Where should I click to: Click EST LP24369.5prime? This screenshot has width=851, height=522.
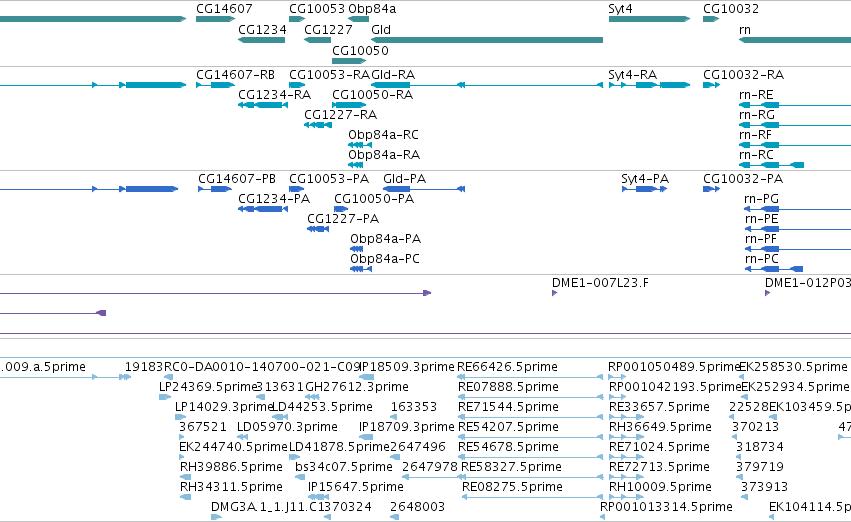207,387
